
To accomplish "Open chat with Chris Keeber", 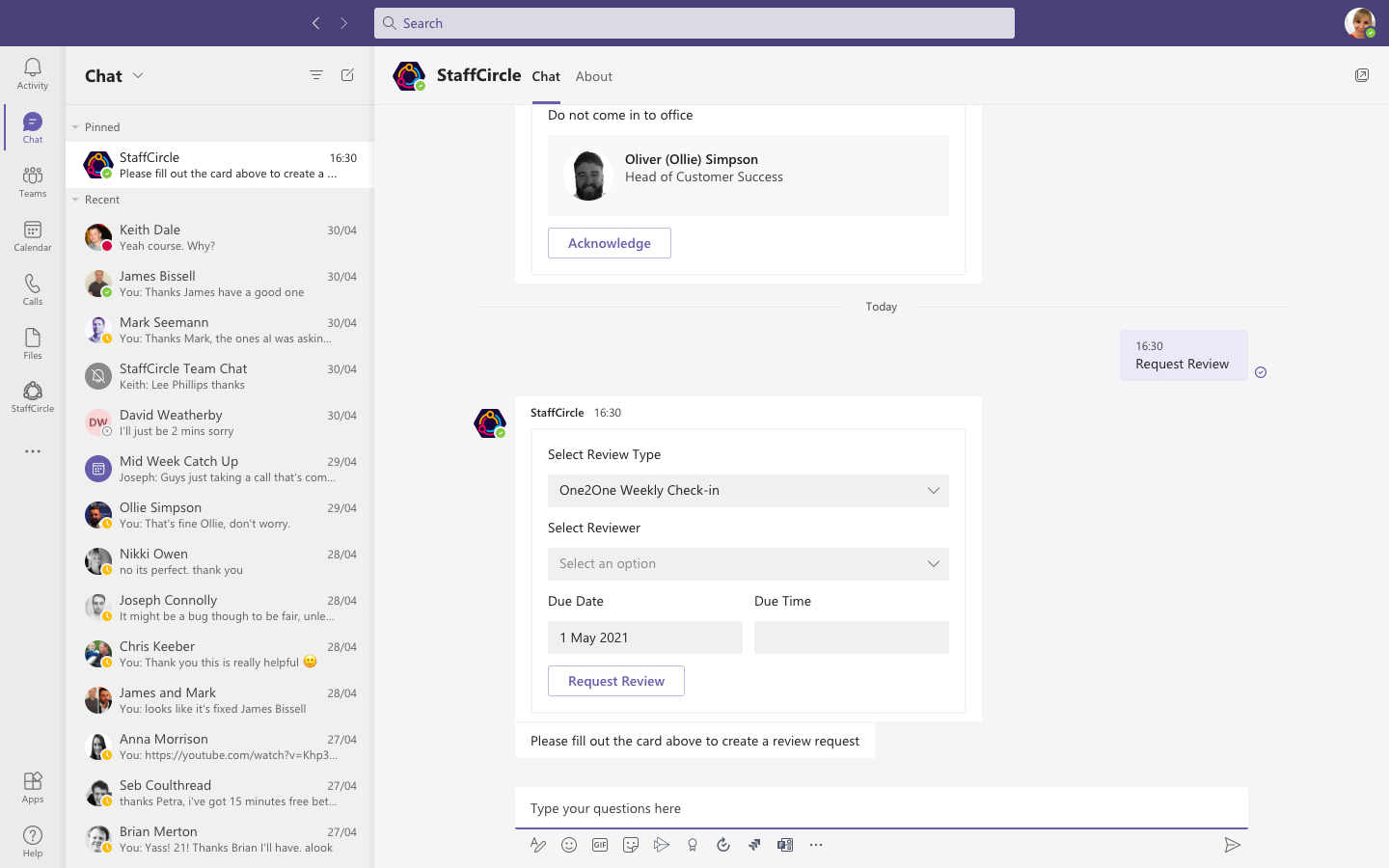I will click(220, 654).
